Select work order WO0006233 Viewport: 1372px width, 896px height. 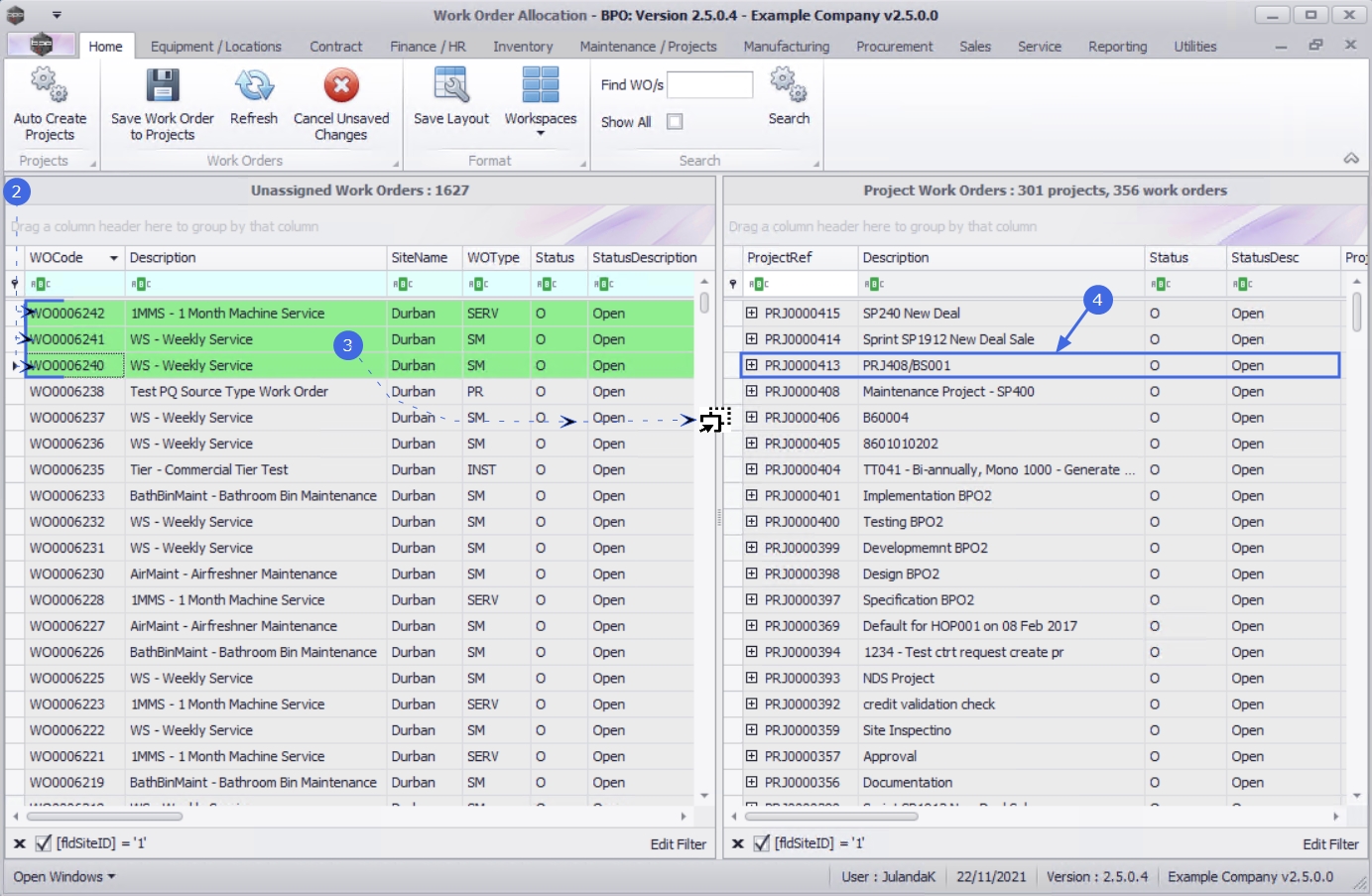[x=66, y=496]
